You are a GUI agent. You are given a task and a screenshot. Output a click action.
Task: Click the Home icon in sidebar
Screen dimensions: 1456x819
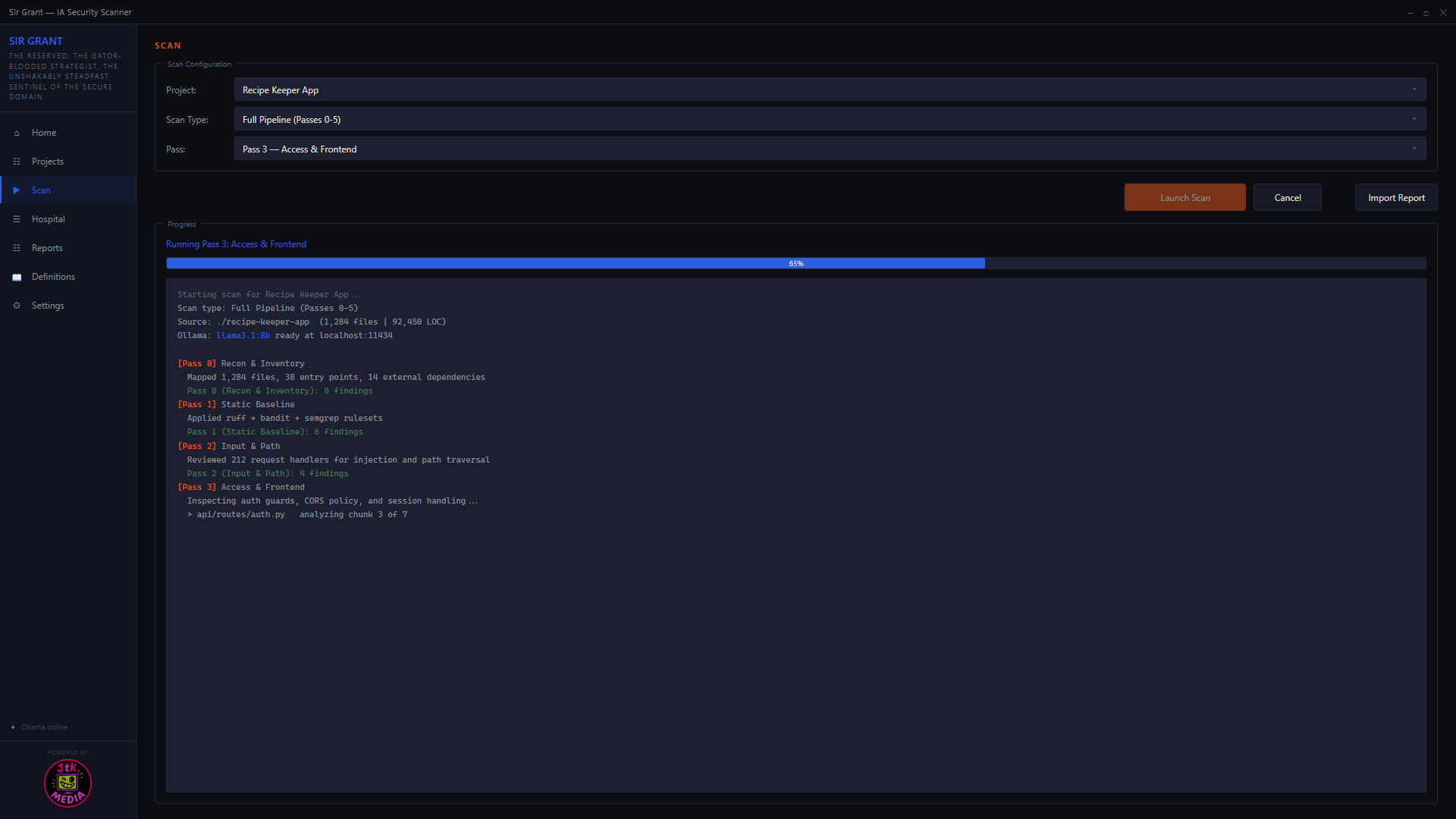[x=17, y=133]
